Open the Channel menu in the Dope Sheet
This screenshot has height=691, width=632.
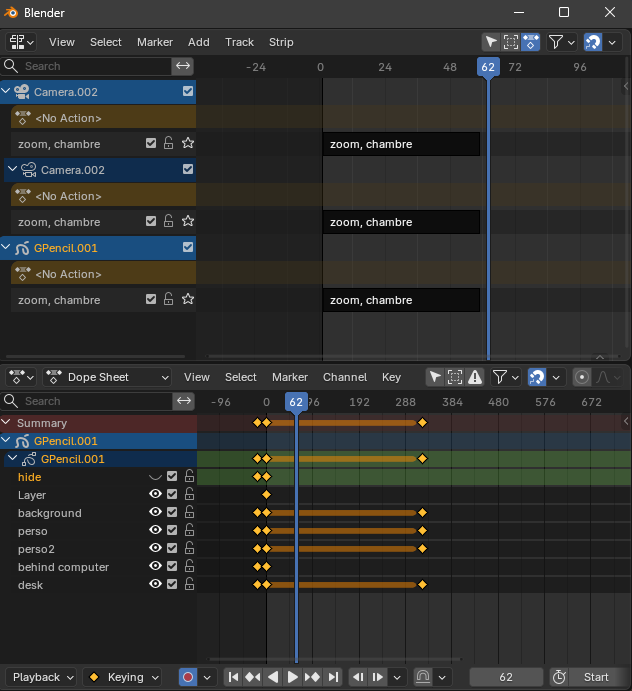(345, 377)
